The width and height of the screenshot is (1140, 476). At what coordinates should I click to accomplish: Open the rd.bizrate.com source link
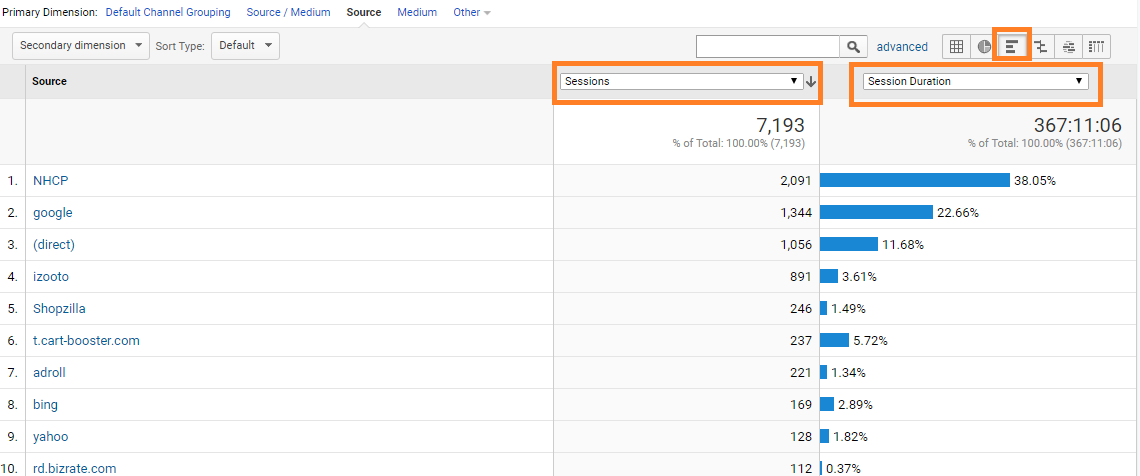(74, 469)
